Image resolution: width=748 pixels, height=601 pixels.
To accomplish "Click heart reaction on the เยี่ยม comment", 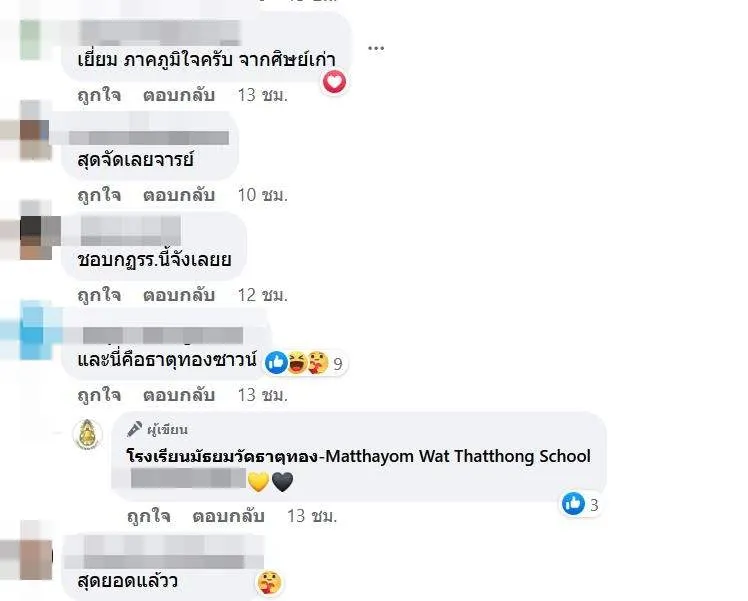I will tap(334, 82).
